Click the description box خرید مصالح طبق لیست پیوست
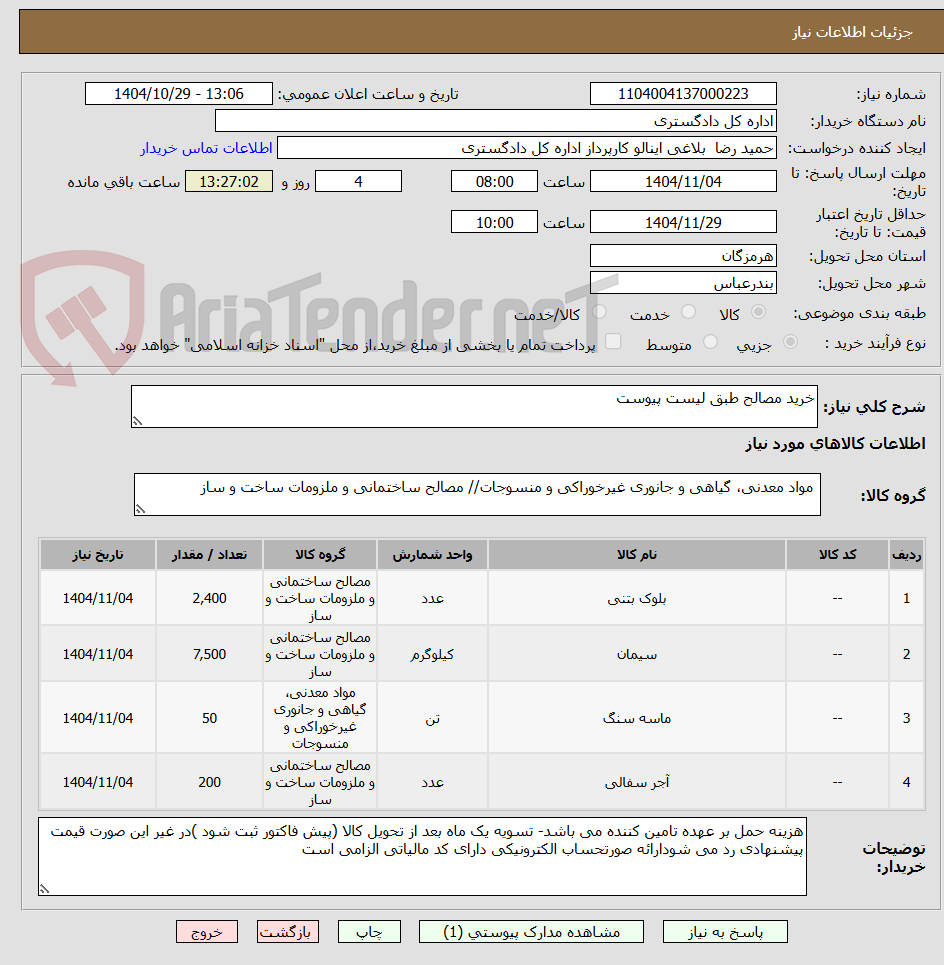Screen dimensions: 944x965 tap(474, 407)
